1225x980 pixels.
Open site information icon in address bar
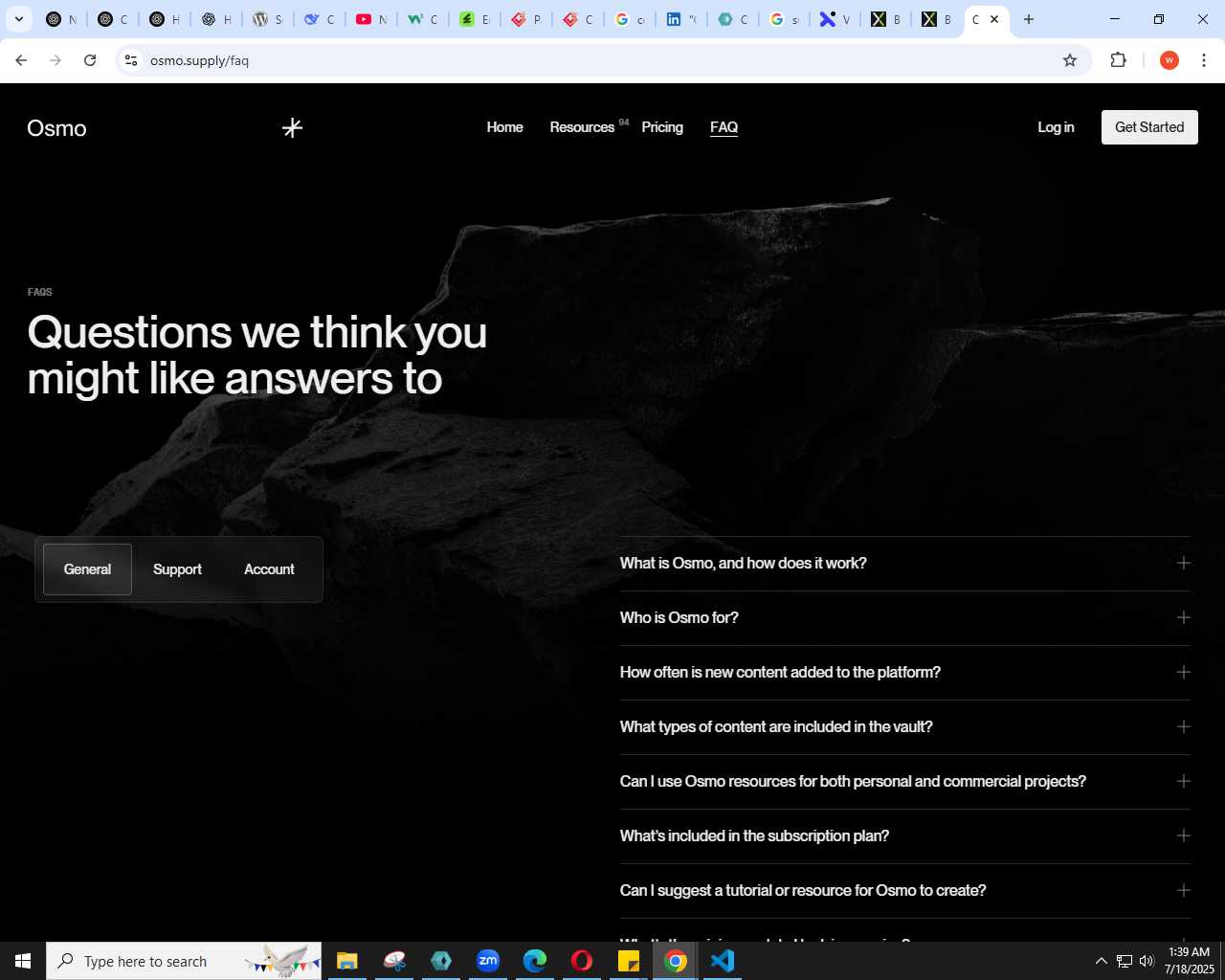click(x=131, y=60)
